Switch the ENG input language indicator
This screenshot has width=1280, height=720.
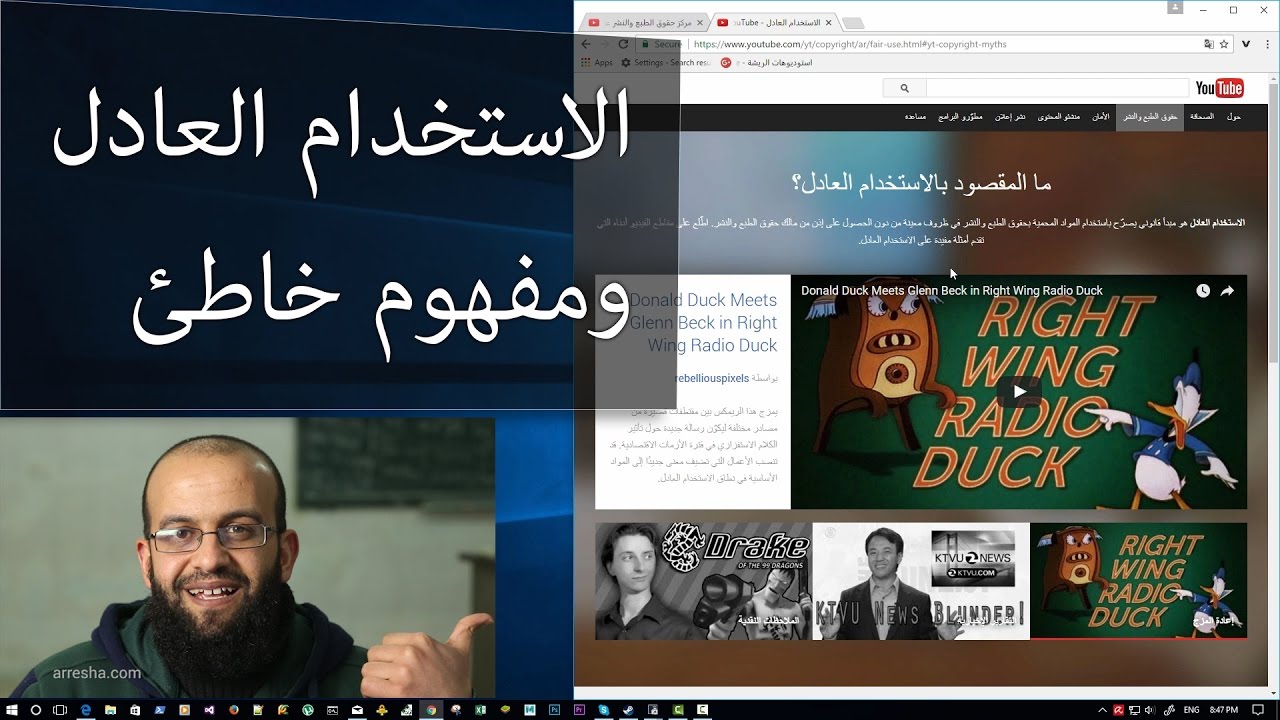pyautogui.click(x=1191, y=710)
